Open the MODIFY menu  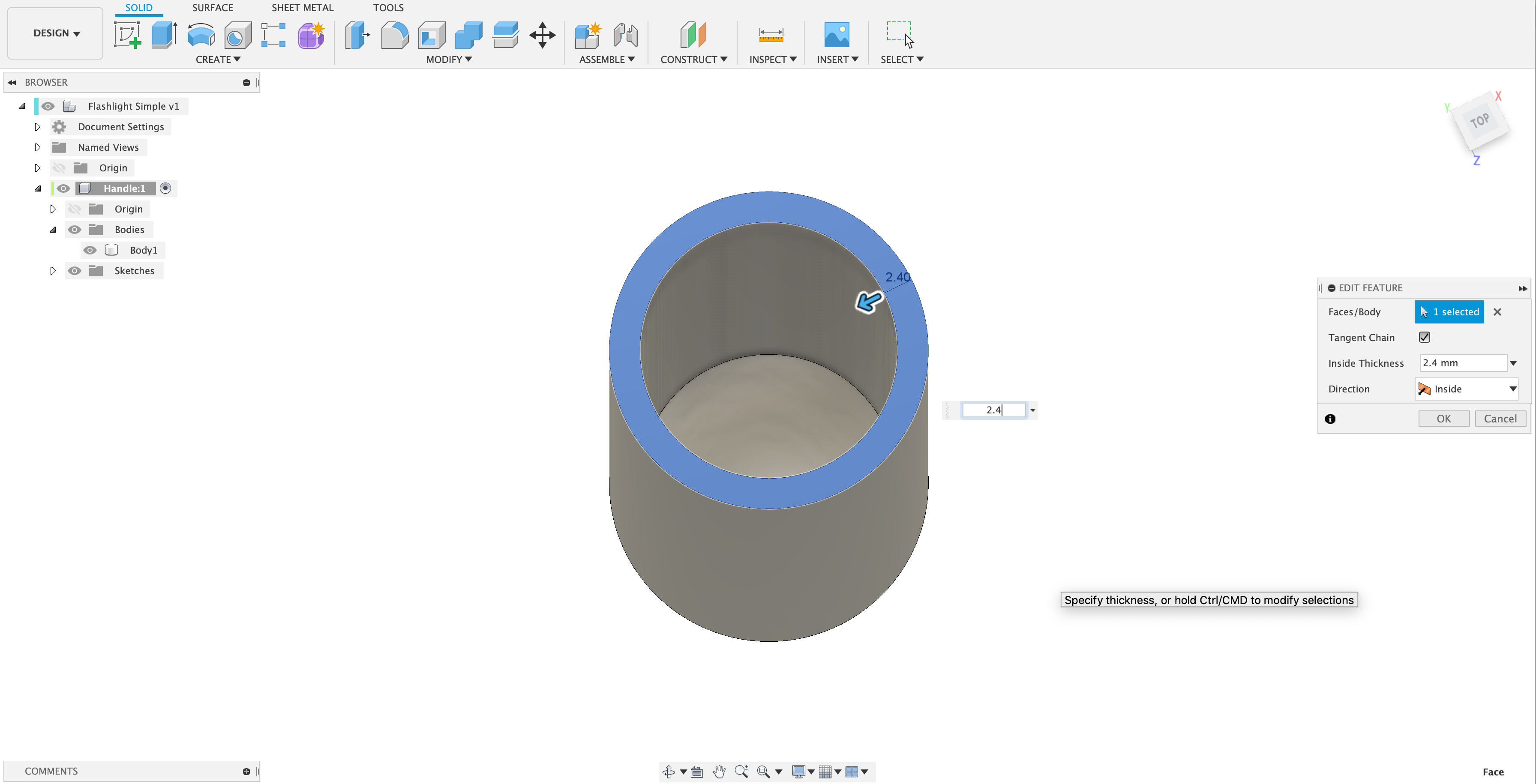[x=448, y=59]
